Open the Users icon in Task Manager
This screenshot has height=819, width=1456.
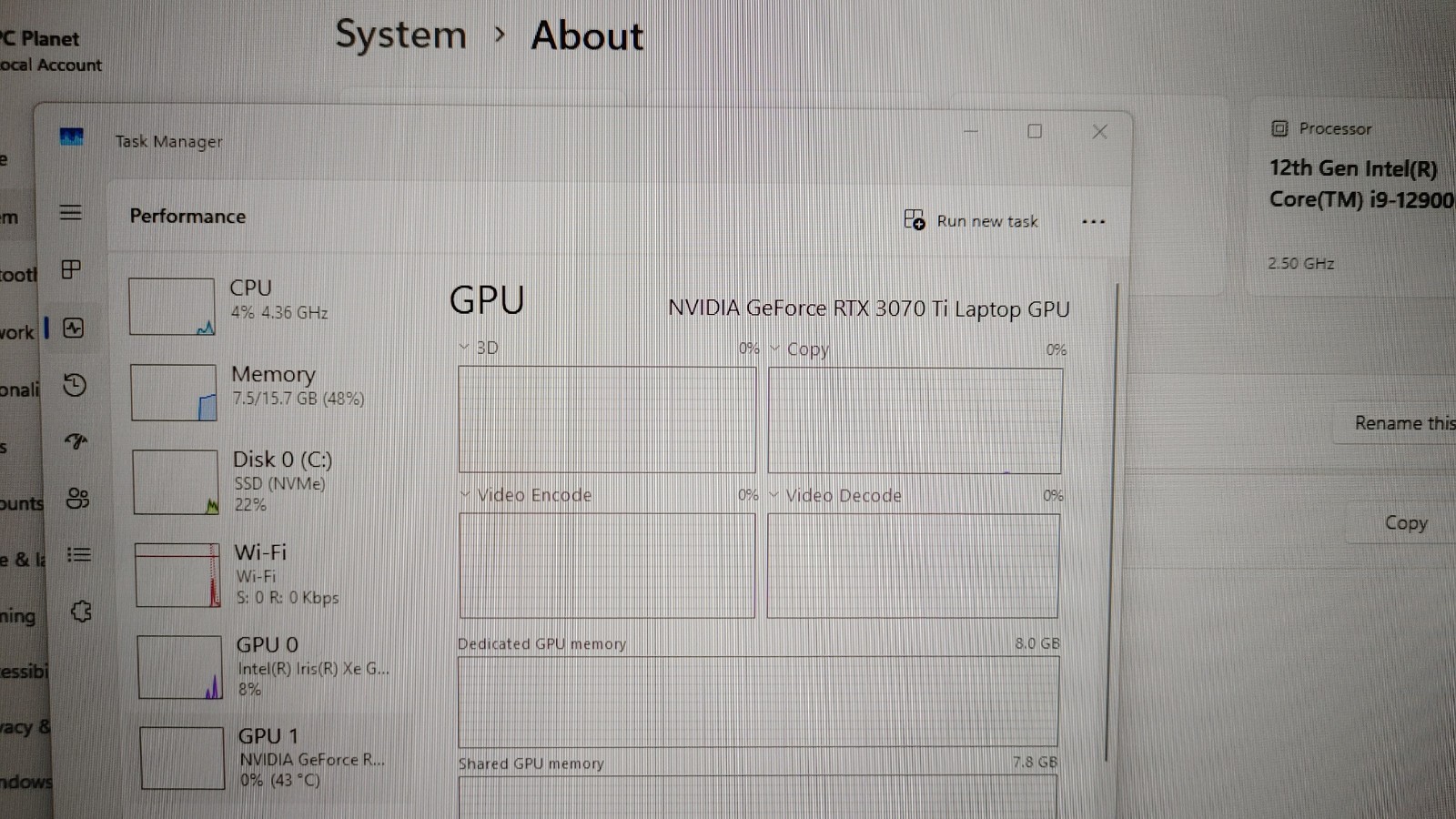coord(77,498)
